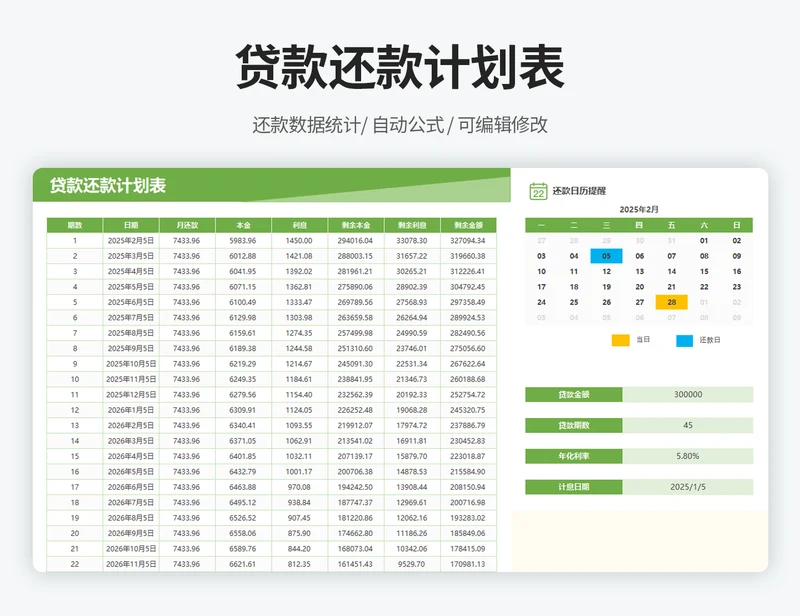The image size is (800, 616).
Task: Select remaining principal cell 226252.48
Action: tap(356, 410)
